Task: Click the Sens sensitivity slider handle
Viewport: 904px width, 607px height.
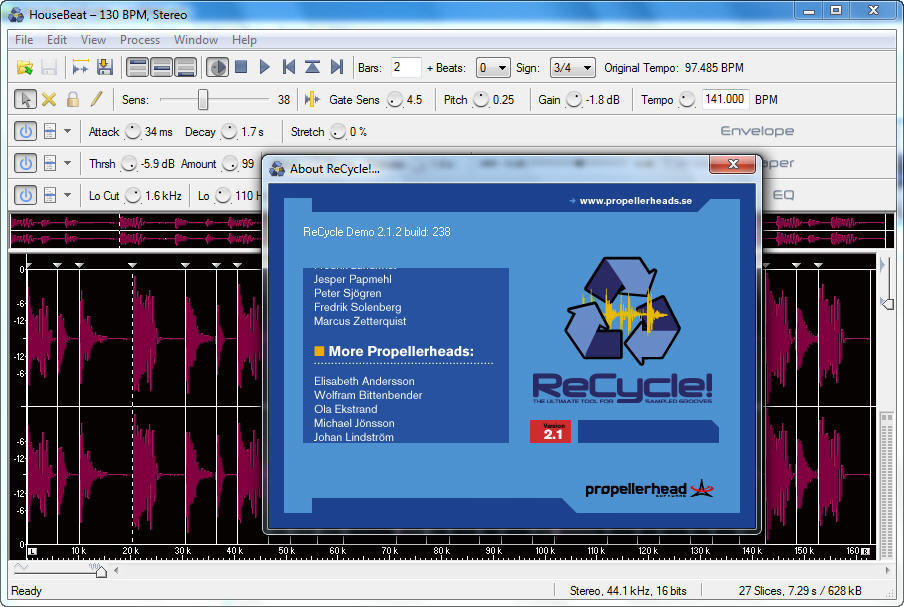Action: [x=203, y=99]
